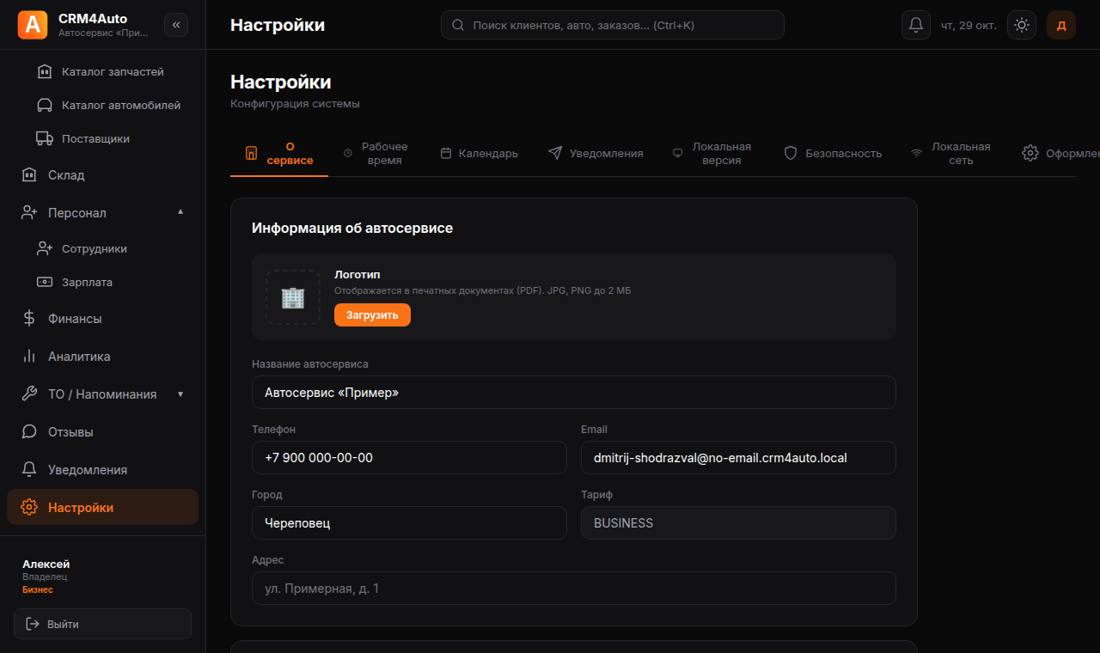Click the Зарплата banknote icon
Image resolution: width=1100 pixels, height=653 pixels.
(x=44, y=282)
